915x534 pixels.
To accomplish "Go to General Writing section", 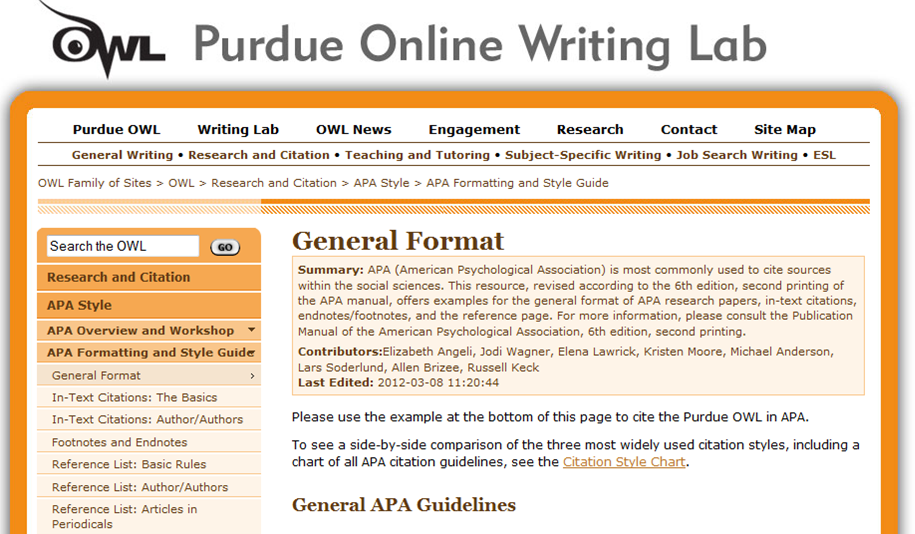I will (x=123, y=155).
